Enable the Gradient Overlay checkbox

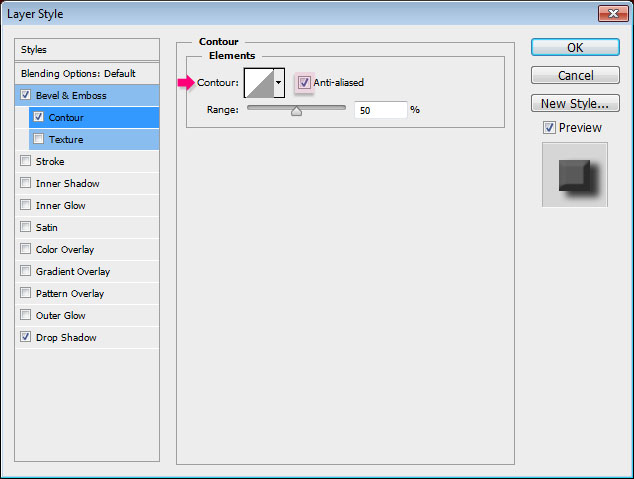pos(25,270)
